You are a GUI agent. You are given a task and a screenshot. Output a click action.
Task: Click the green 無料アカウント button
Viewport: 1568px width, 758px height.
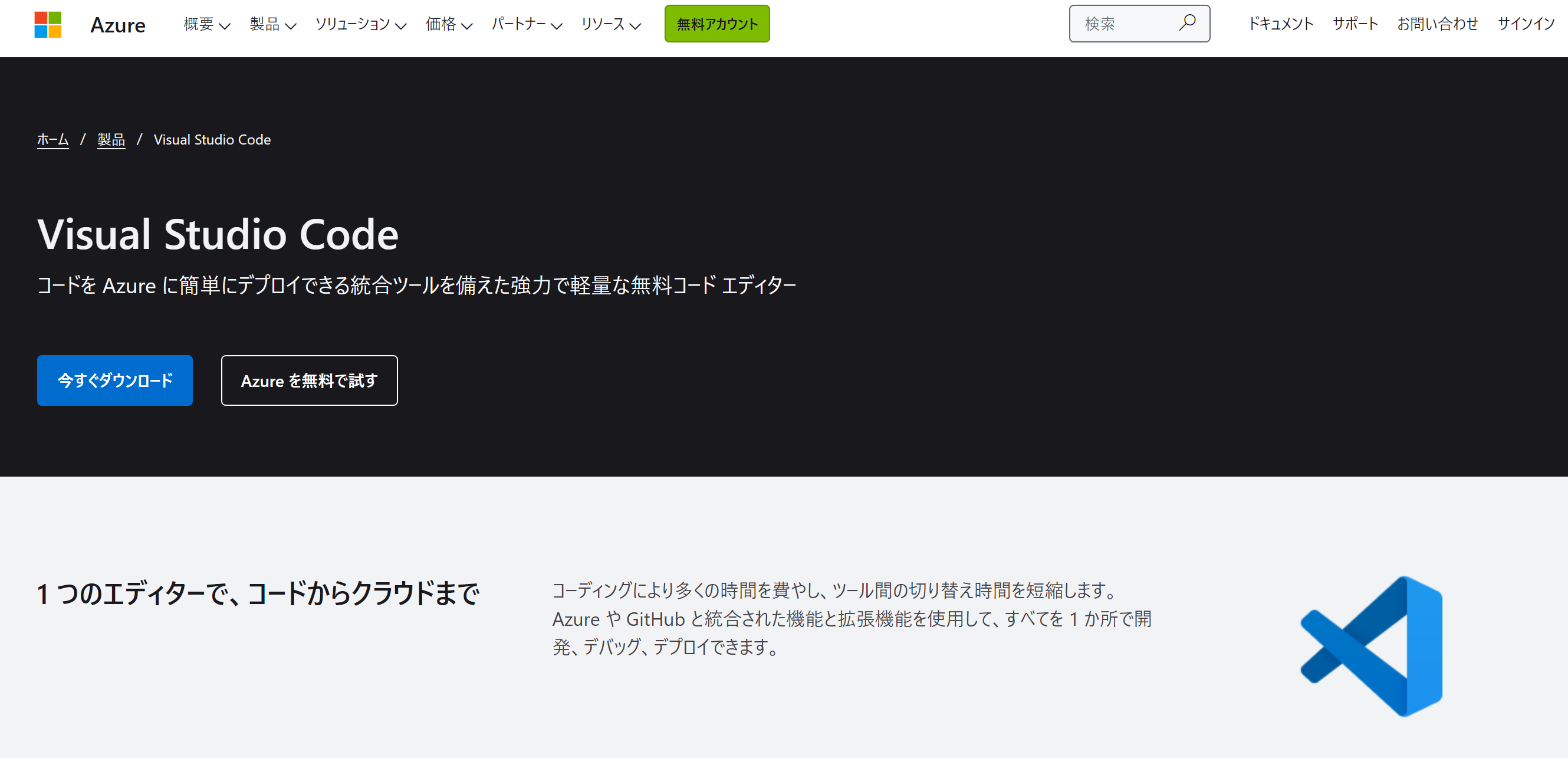coord(717,24)
